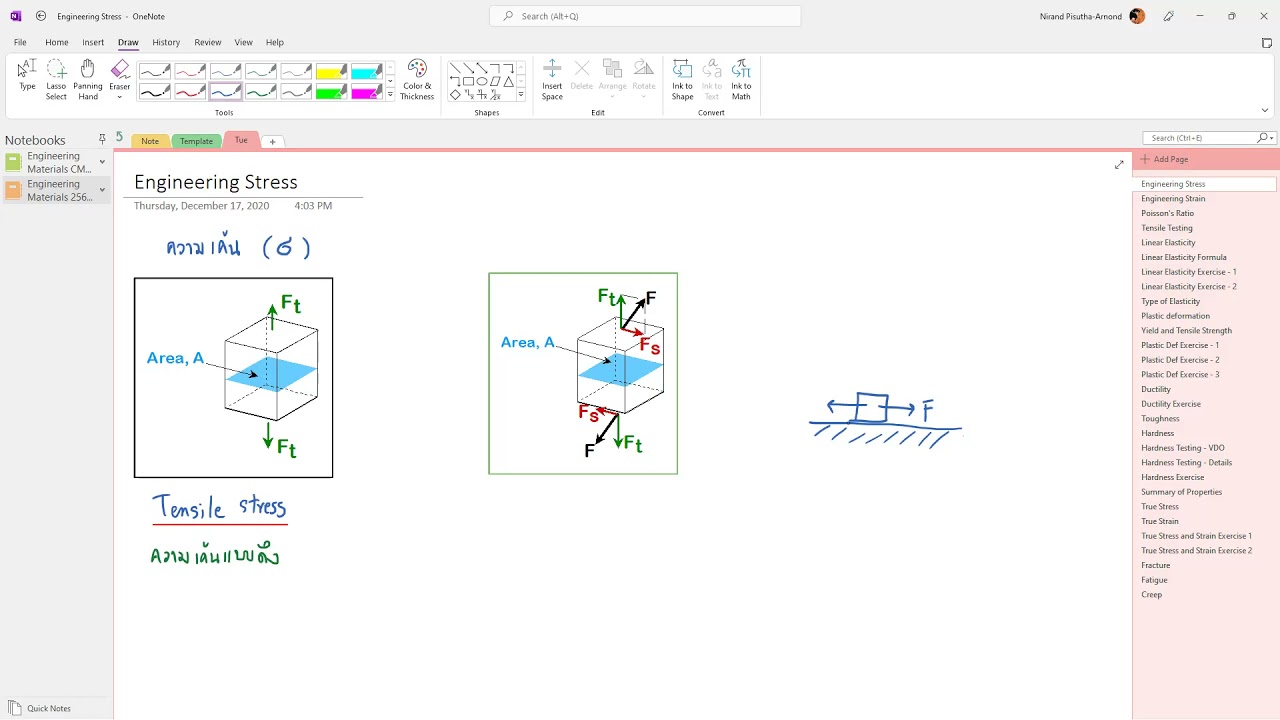Switch to the View ribbon tab
Screen dimensions: 1280x720
[243, 42]
